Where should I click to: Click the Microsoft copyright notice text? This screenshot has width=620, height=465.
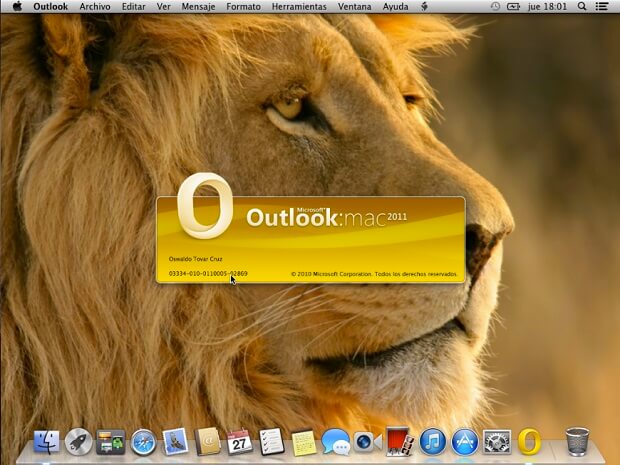click(x=374, y=274)
